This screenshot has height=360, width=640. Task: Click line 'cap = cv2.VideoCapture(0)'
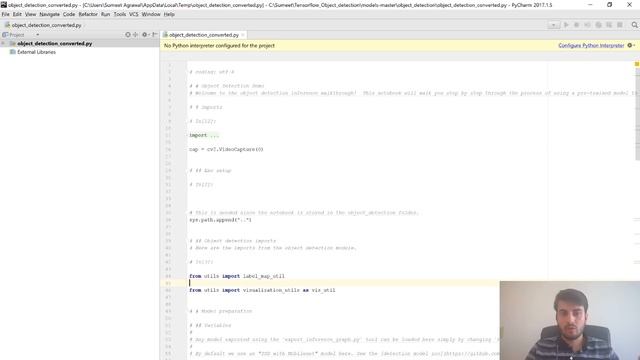(226, 149)
